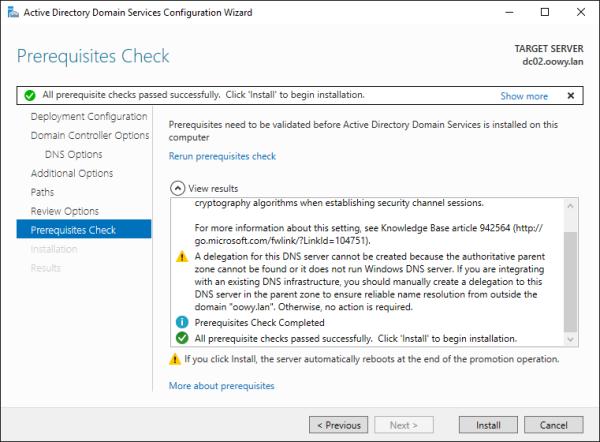Click green checkmark beside all prerequisite checks passed

click(x=181, y=338)
